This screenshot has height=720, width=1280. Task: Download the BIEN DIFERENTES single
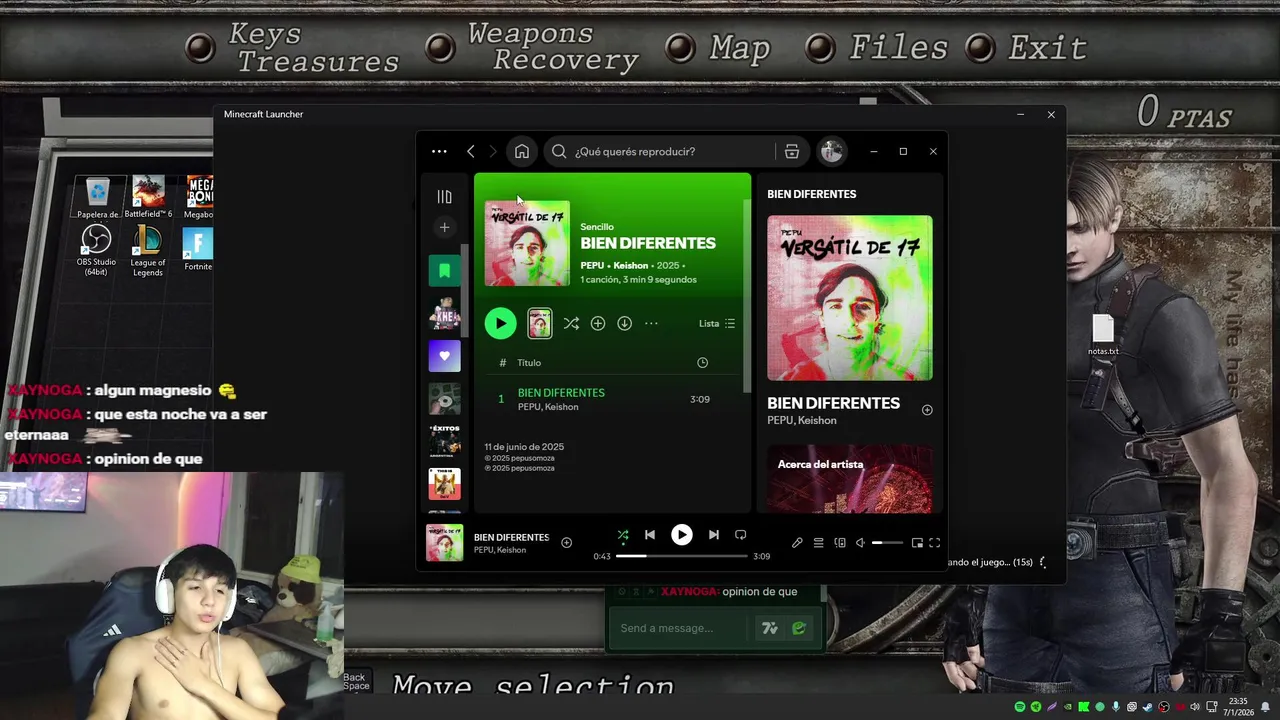pos(624,324)
